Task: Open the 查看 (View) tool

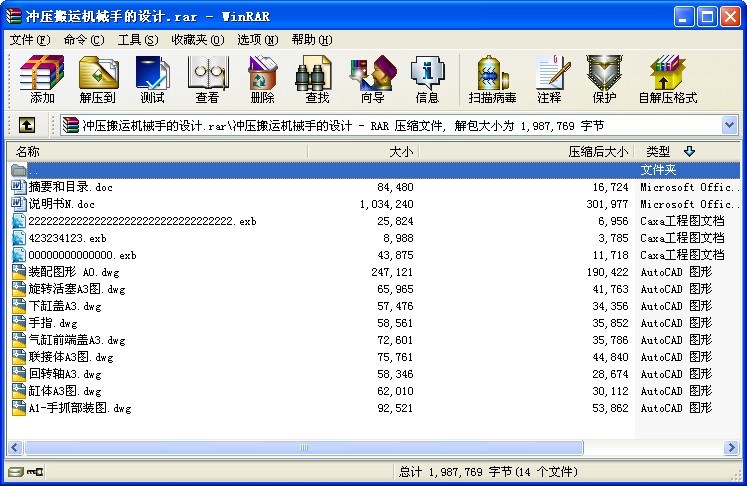Action: [x=207, y=79]
